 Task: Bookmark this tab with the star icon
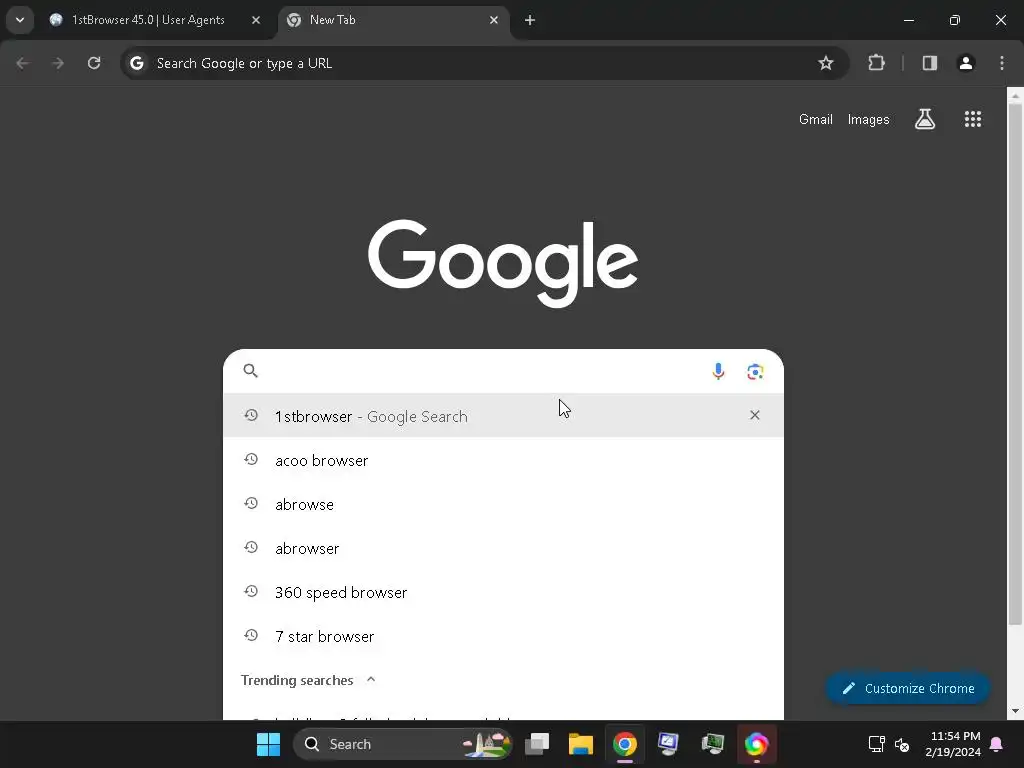click(x=825, y=63)
